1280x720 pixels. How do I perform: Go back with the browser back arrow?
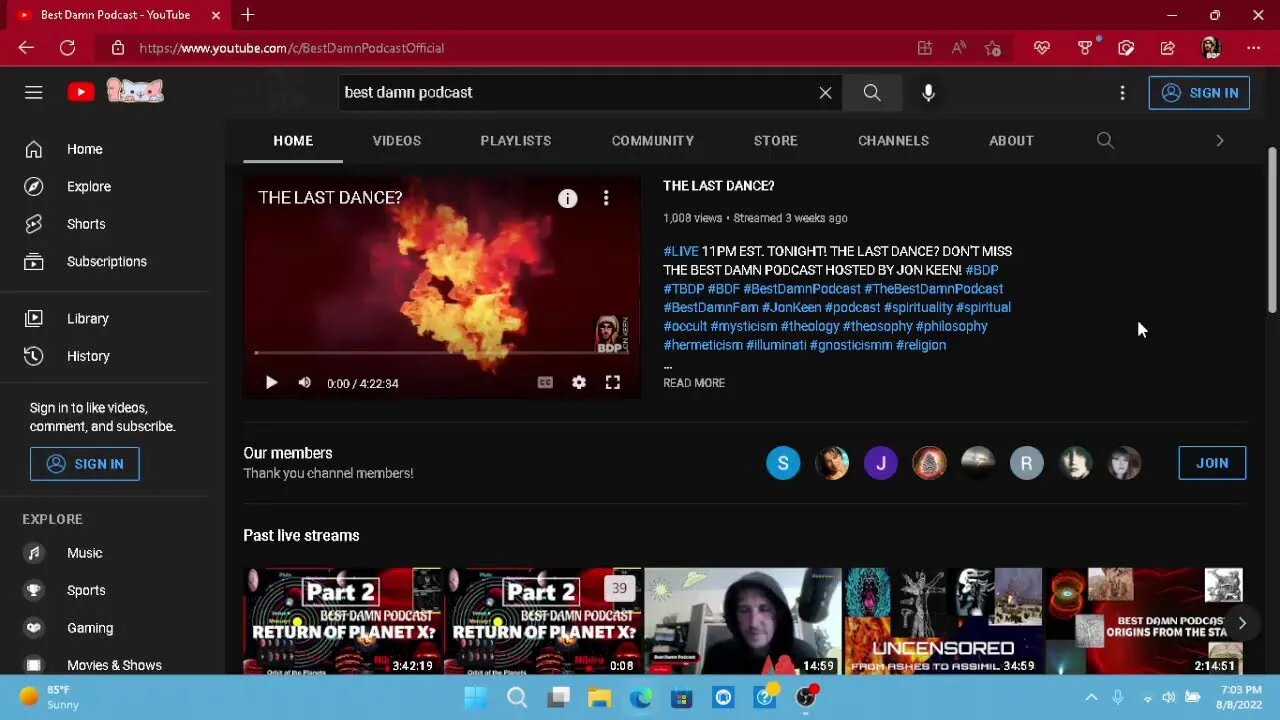[x=26, y=48]
